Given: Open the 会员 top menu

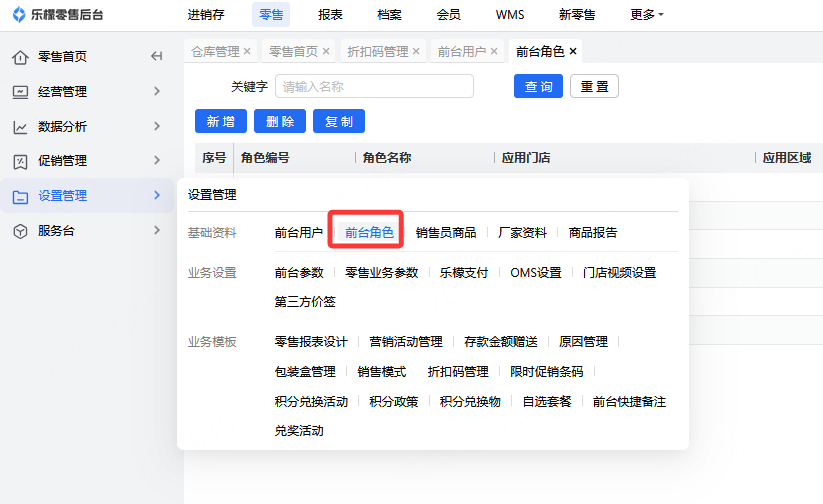Looking at the screenshot, I should coord(449,15).
